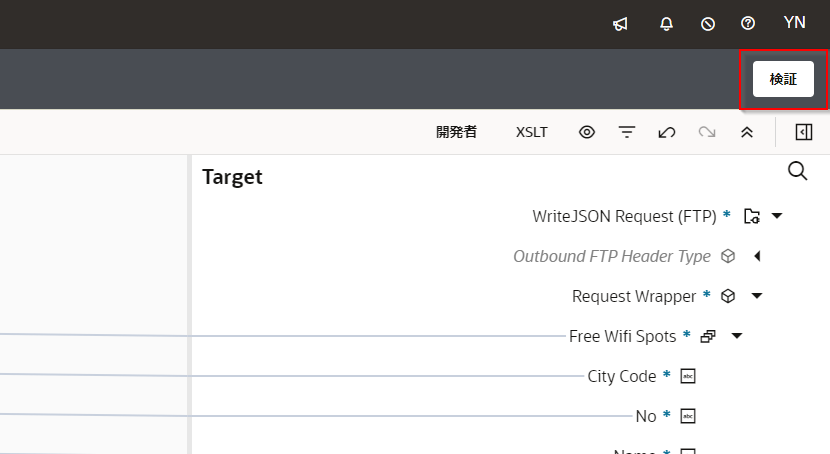
Task: Search the Target tree with magnifier
Action: (797, 171)
